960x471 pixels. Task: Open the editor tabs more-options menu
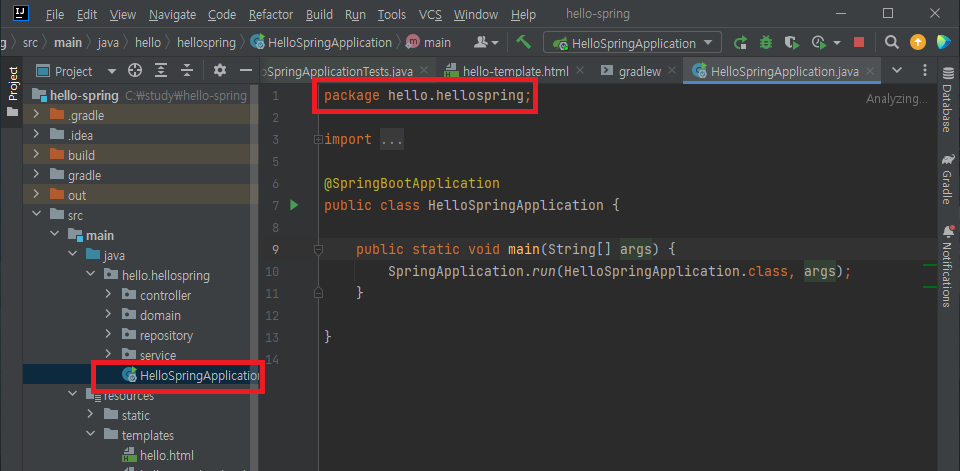(x=924, y=70)
